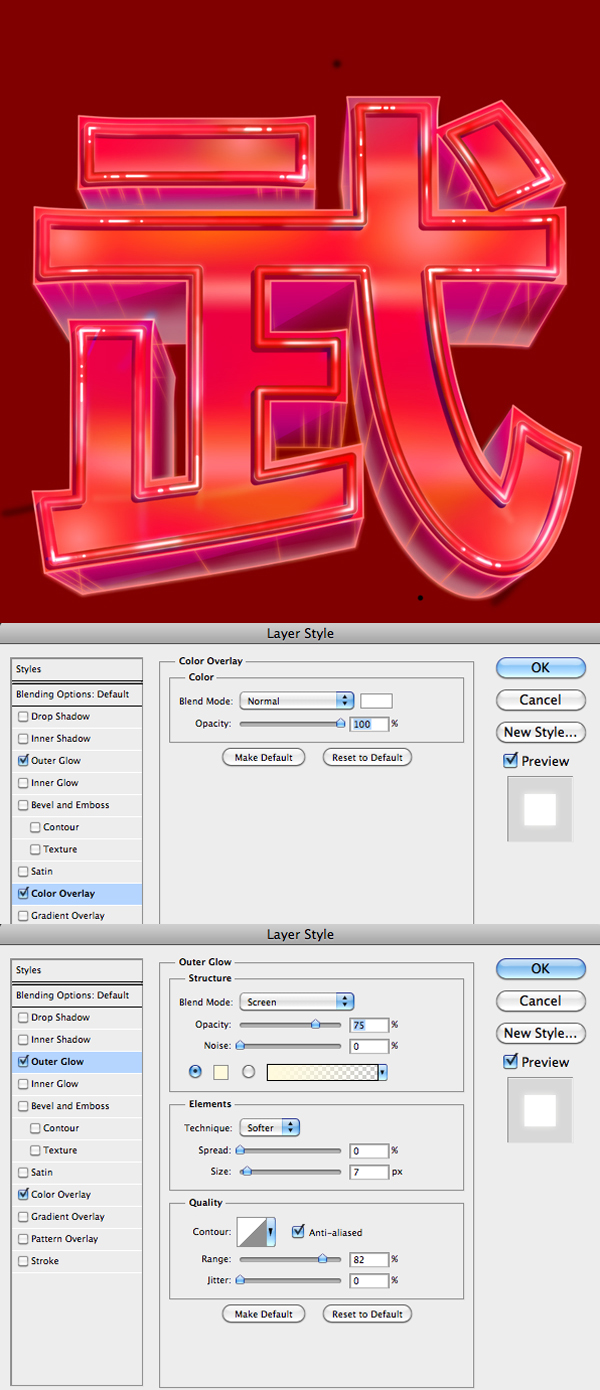Click the glow gradient preview bar
Image resolution: width=600 pixels, height=1390 pixels.
[x=322, y=1072]
